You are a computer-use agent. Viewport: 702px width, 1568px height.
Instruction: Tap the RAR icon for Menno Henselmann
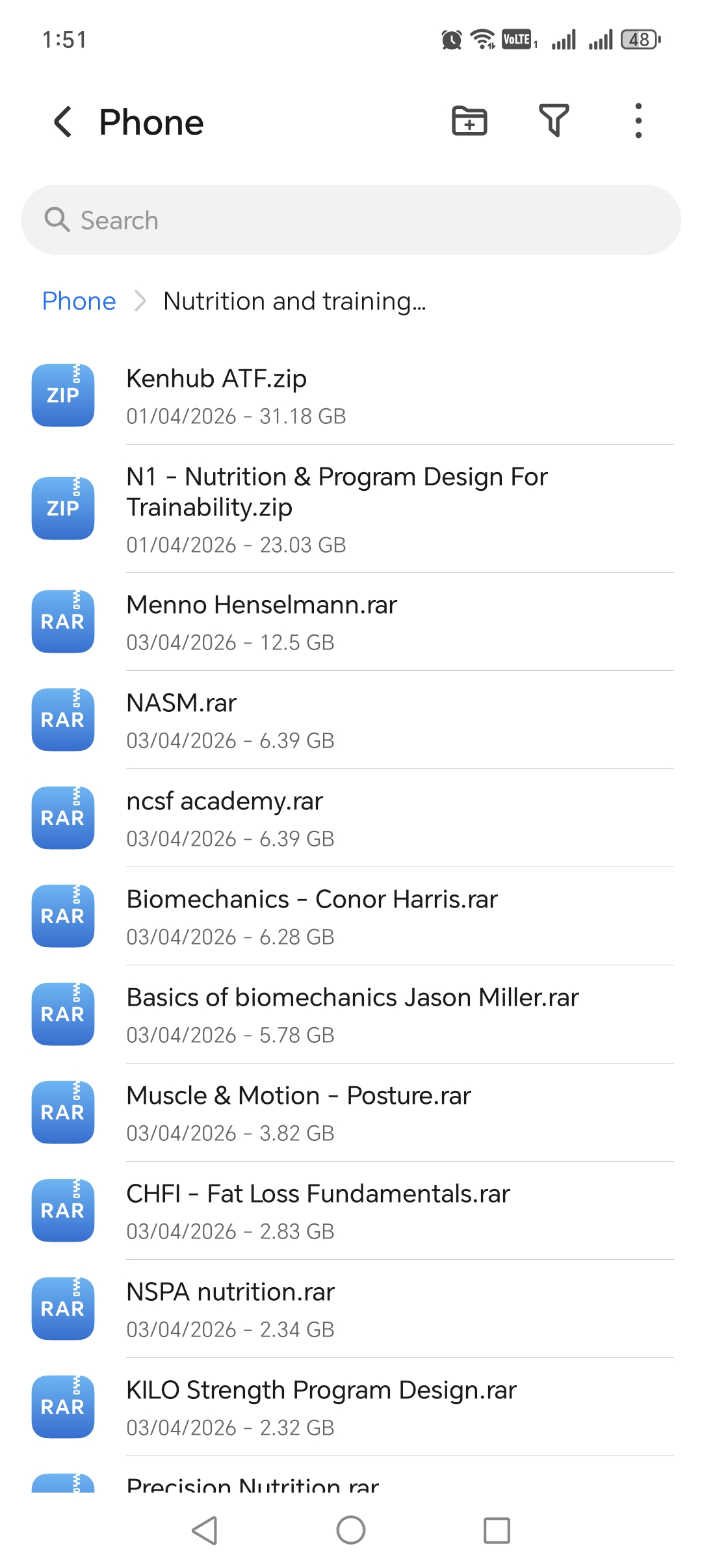click(63, 621)
